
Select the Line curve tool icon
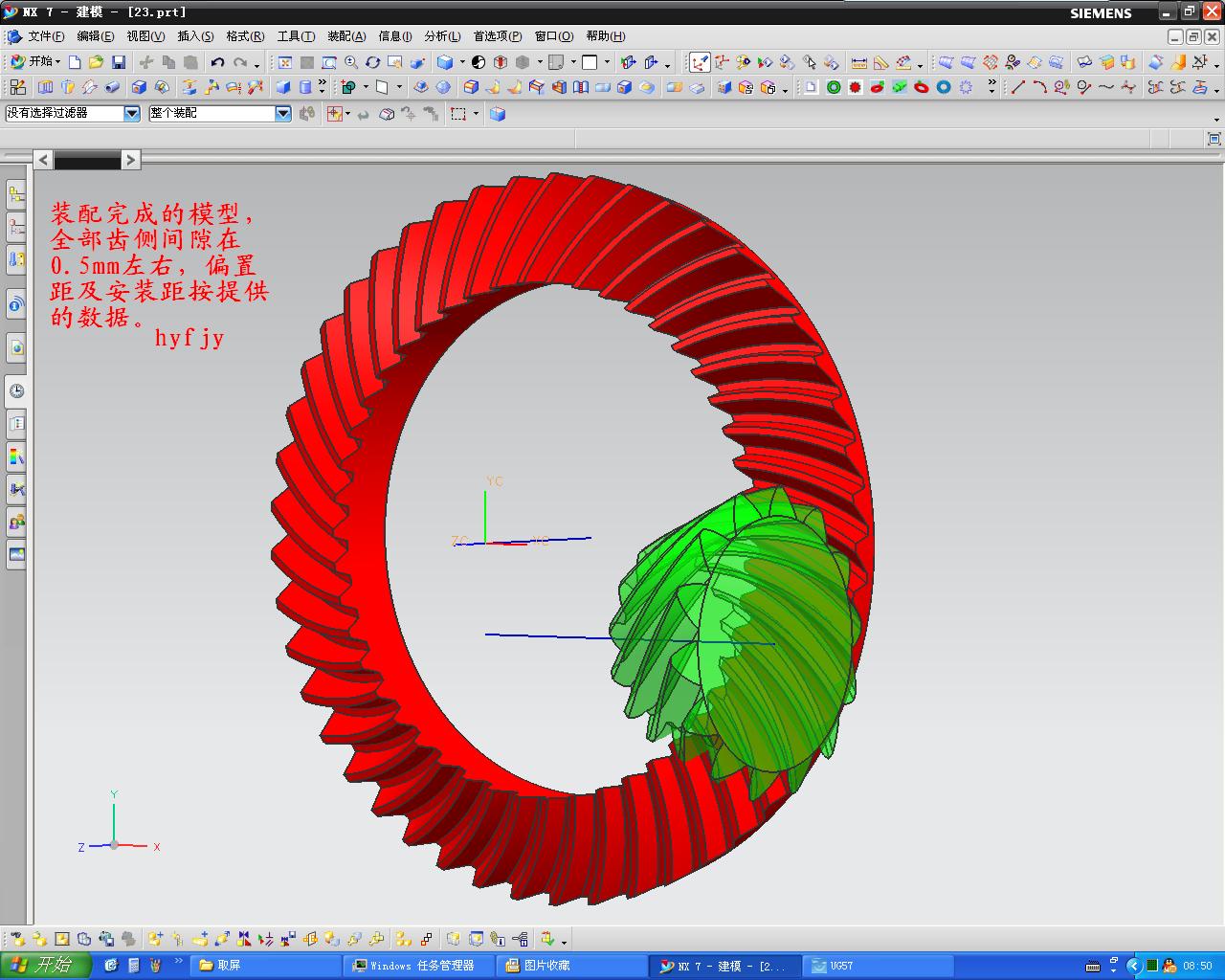point(1017,87)
